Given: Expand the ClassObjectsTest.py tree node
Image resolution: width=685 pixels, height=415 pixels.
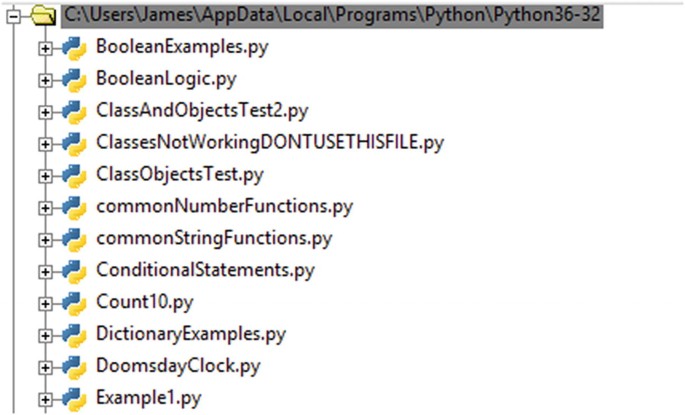Looking at the screenshot, I should tap(44, 176).
